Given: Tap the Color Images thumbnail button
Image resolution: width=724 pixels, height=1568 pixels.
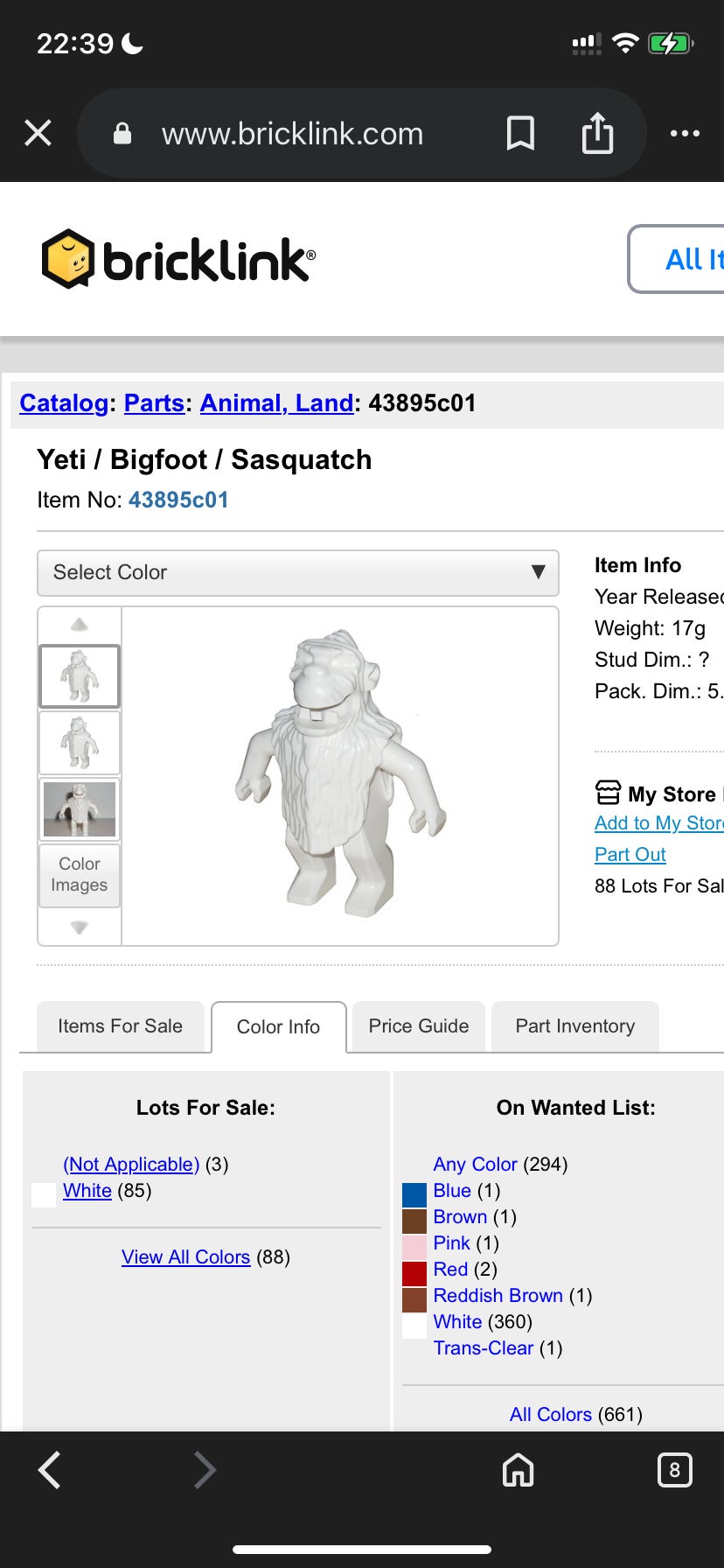Looking at the screenshot, I should pyautogui.click(x=80, y=874).
